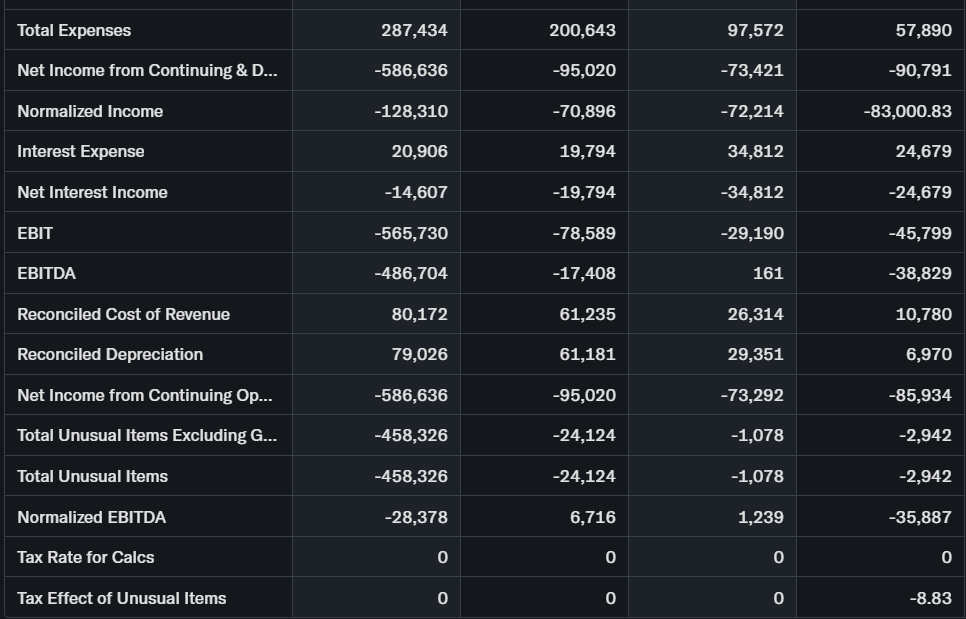Select the "Normalized EBITDA" row label
966x619 pixels.
pos(91,517)
